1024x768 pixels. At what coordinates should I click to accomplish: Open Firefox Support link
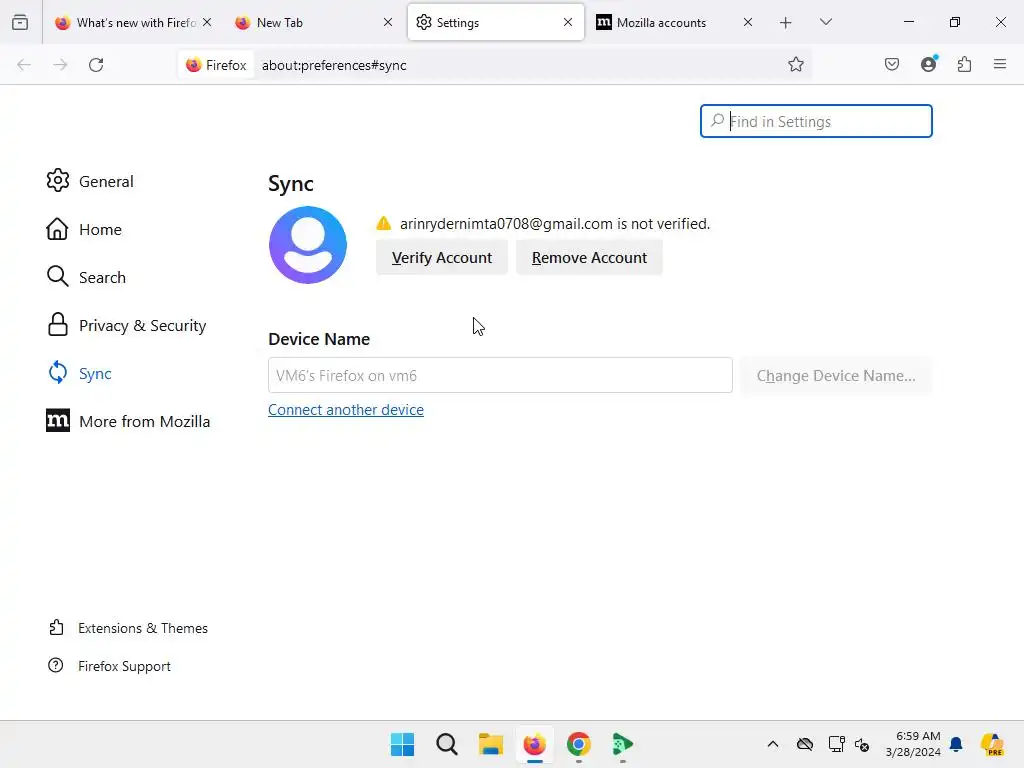click(x=109, y=665)
